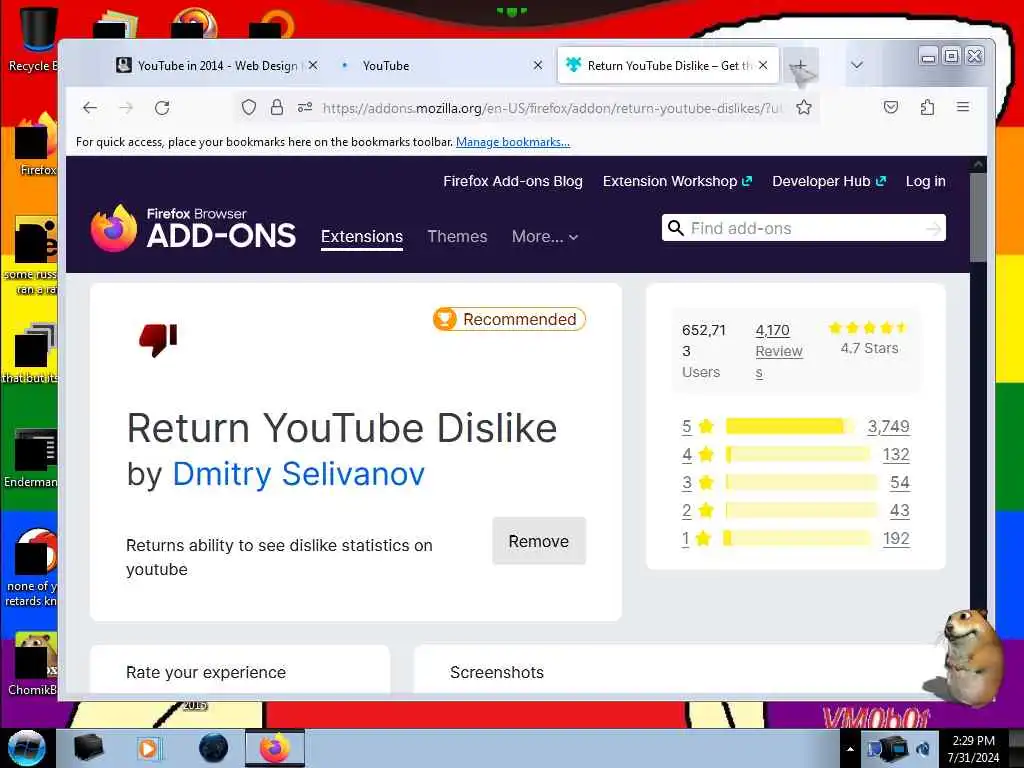Bookmark this page with the star icon
1024x768 pixels.
click(804, 107)
